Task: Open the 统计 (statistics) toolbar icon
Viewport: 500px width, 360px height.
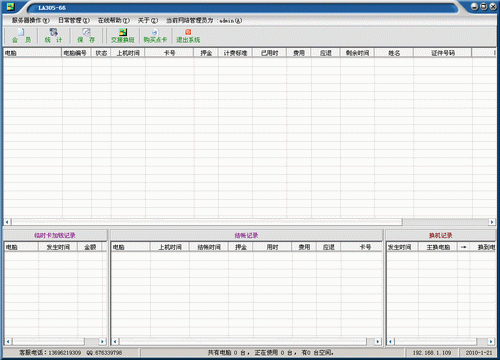Action: (x=53, y=36)
